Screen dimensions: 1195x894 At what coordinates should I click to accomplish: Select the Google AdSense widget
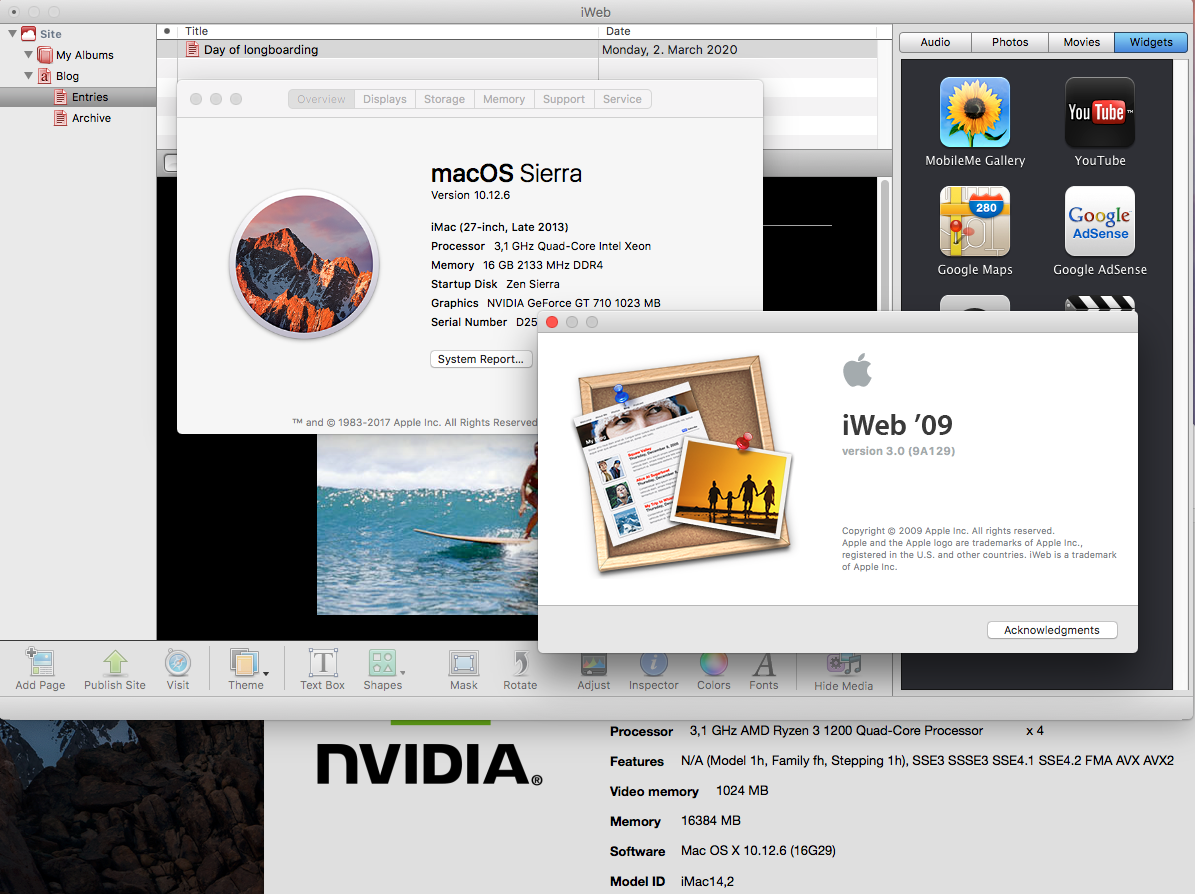tap(1100, 221)
